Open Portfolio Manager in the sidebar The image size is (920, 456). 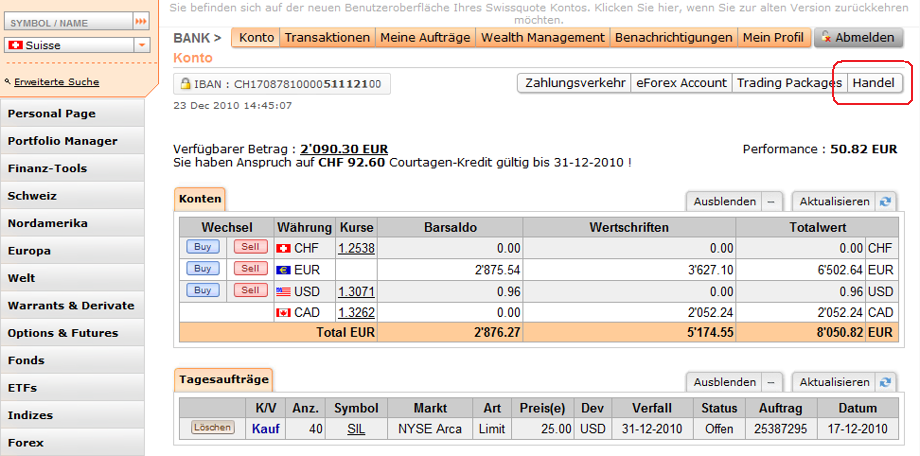coord(72,141)
